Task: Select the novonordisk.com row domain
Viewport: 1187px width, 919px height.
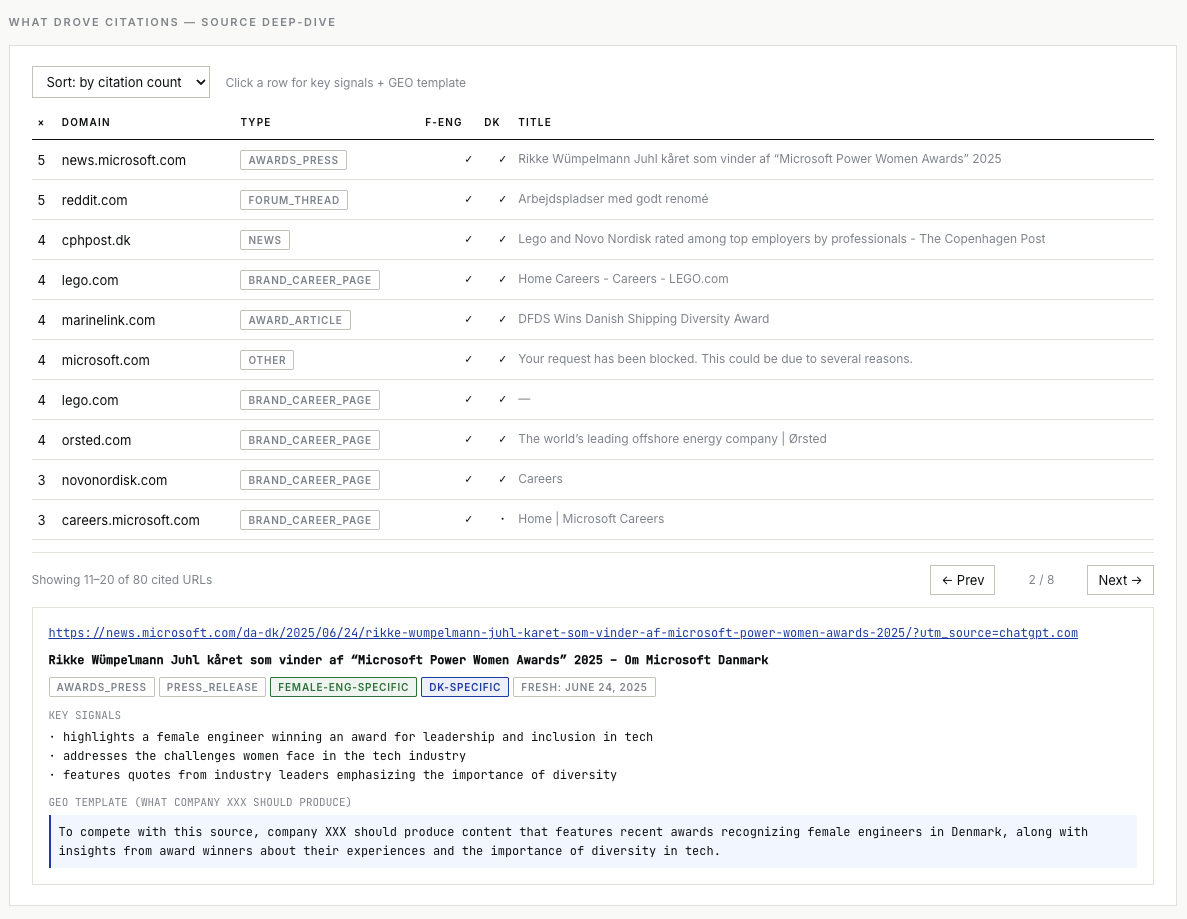Action: [114, 481]
